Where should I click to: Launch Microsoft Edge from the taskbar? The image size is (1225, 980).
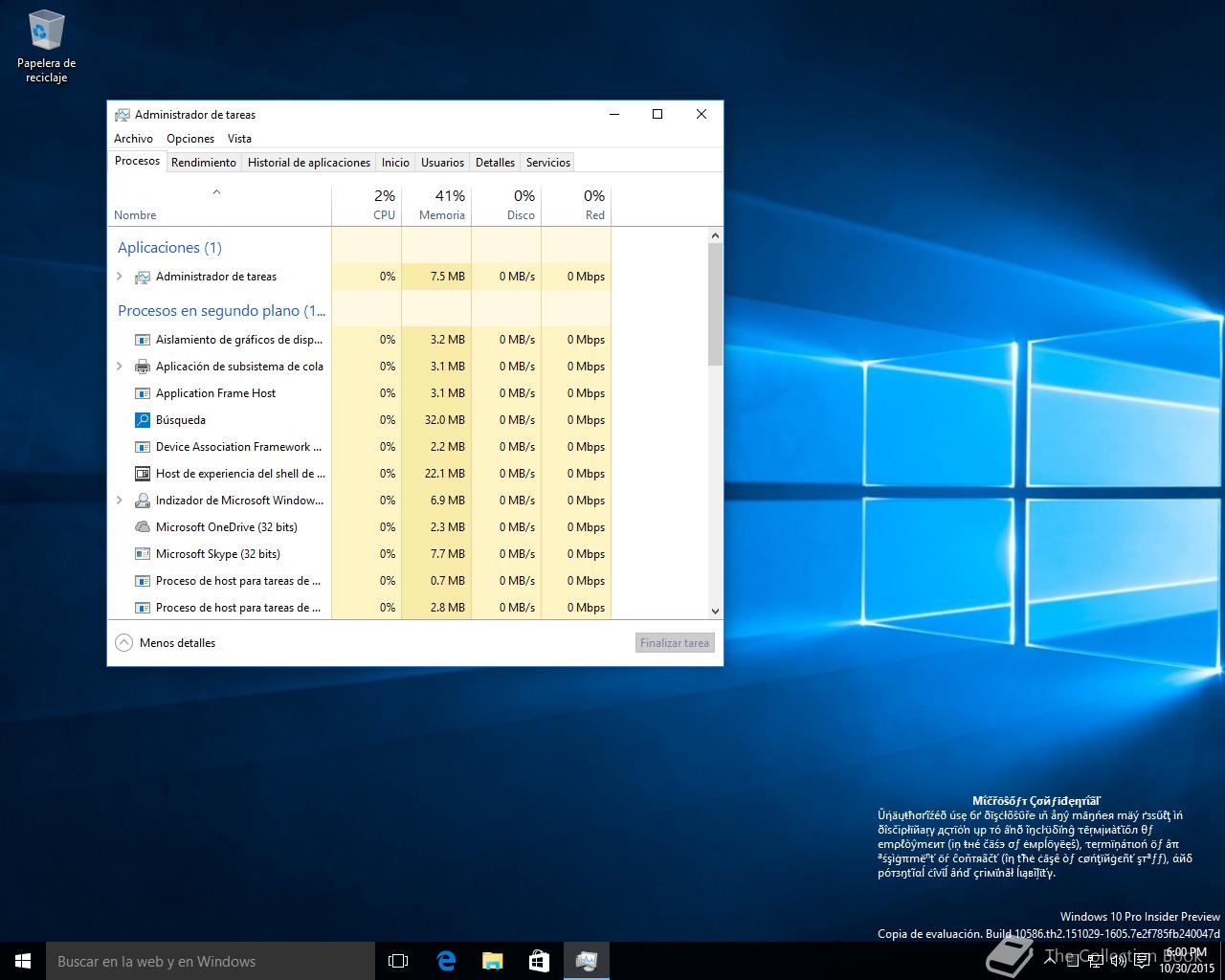[445, 961]
